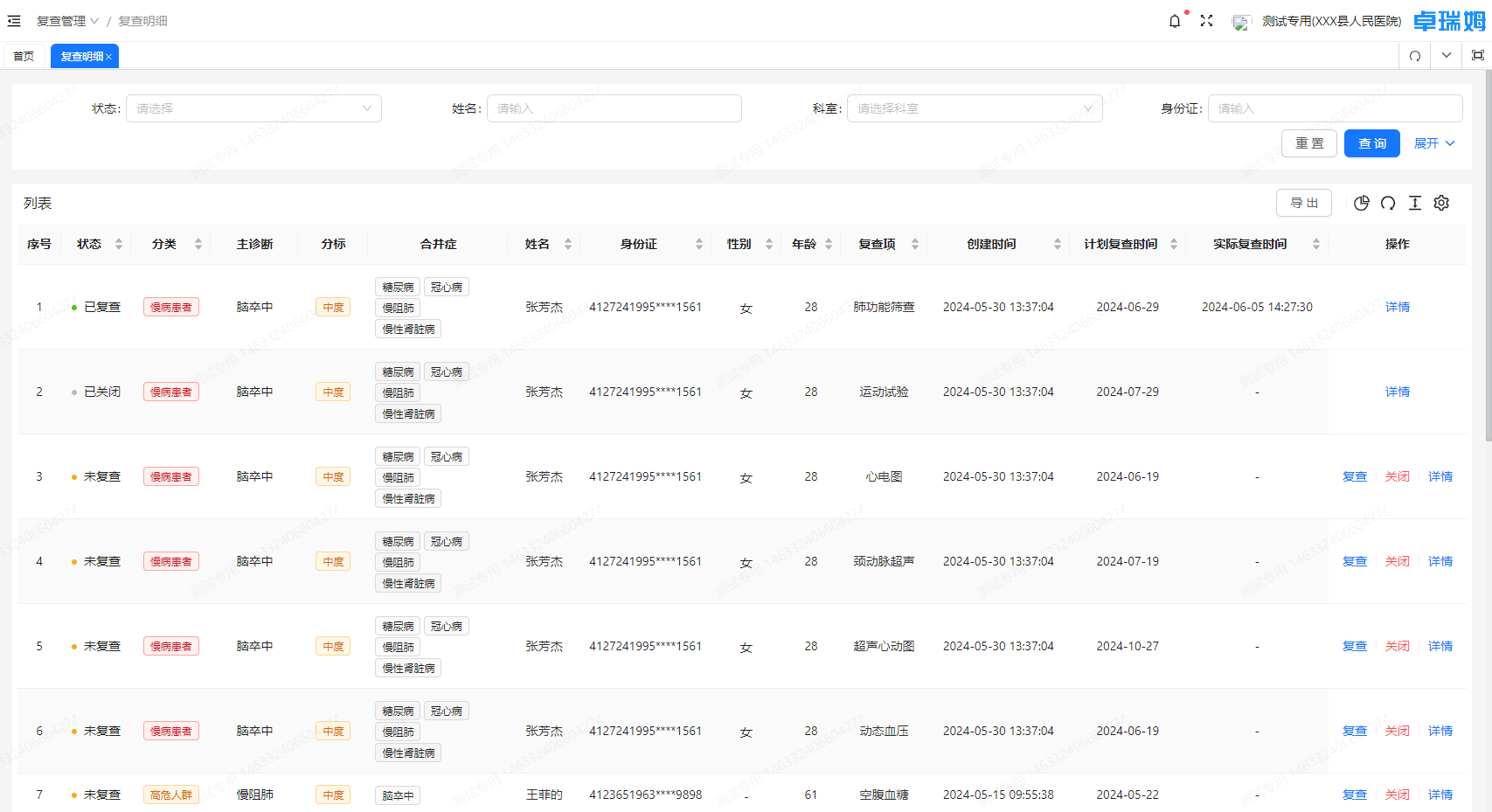1492x812 pixels.
Task: Sort by 创建时间 column
Action: pos(1058,244)
